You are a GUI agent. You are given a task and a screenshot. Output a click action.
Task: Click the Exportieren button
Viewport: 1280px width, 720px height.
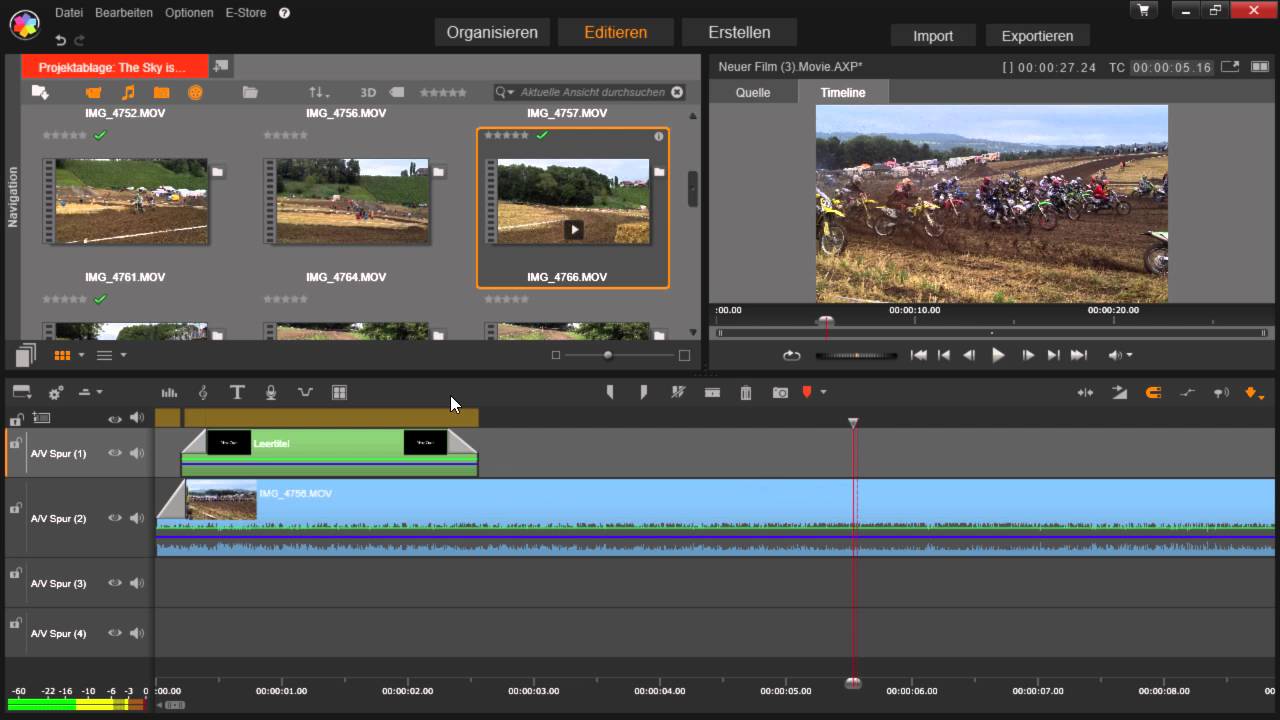tap(1037, 35)
